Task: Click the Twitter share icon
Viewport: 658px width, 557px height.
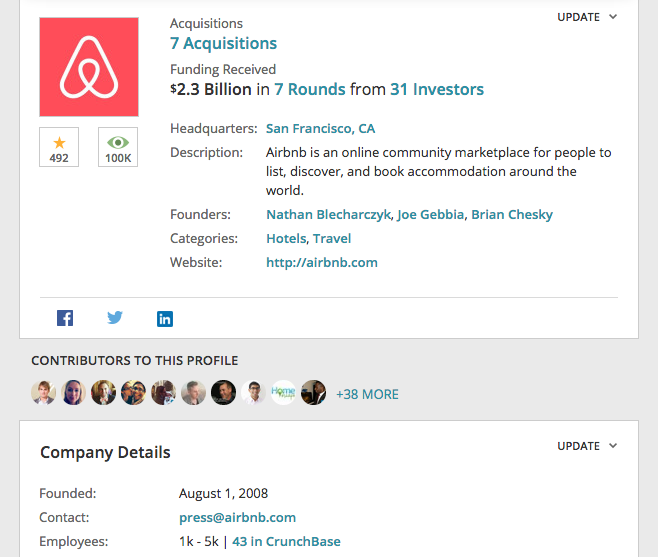Action: click(x=115, y=318)
